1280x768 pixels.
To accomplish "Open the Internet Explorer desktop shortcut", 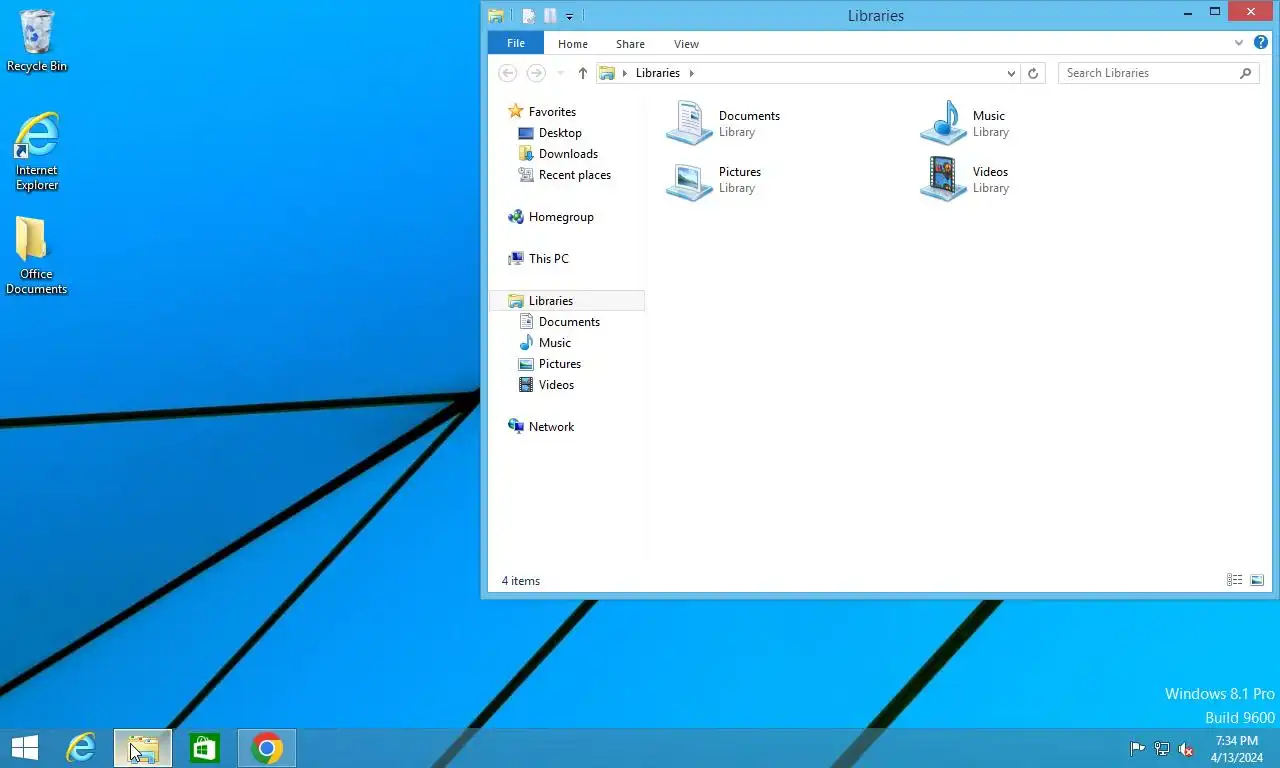I will click(37, 151).
